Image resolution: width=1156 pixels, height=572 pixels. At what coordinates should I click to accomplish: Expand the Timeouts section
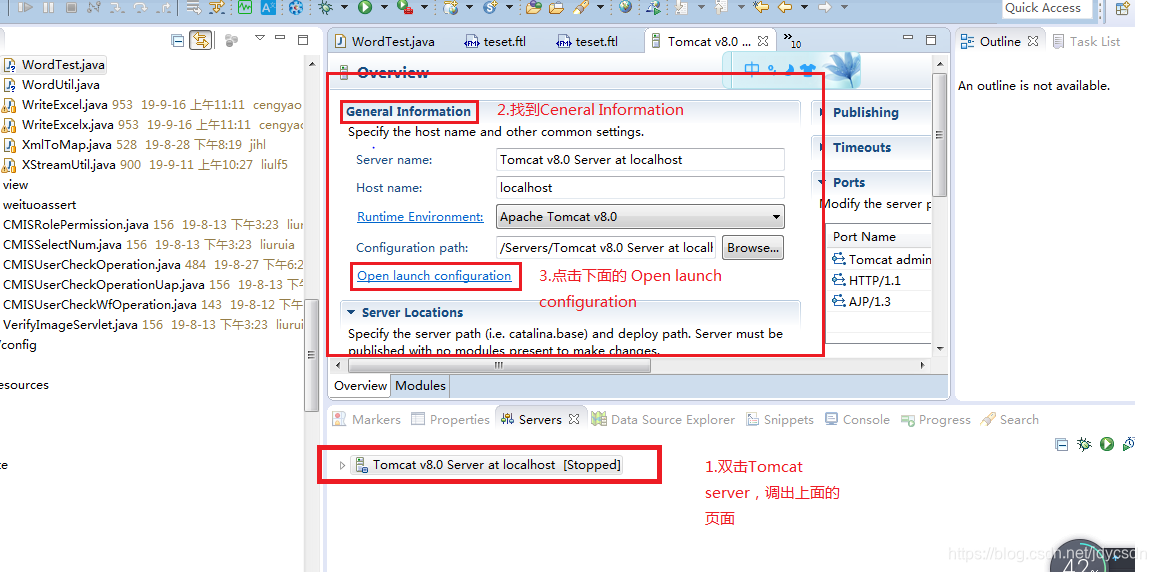pos(822,147)
